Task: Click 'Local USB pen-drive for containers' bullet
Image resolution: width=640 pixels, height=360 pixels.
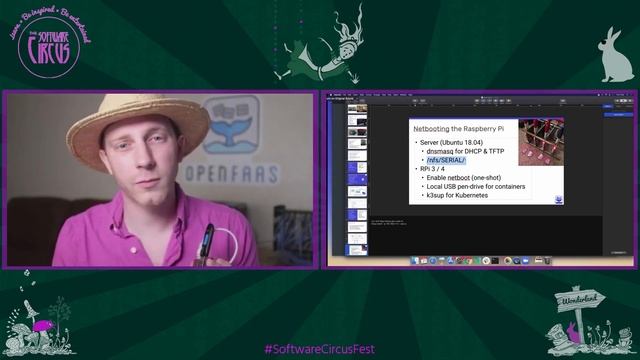Action: click(476, 187)
